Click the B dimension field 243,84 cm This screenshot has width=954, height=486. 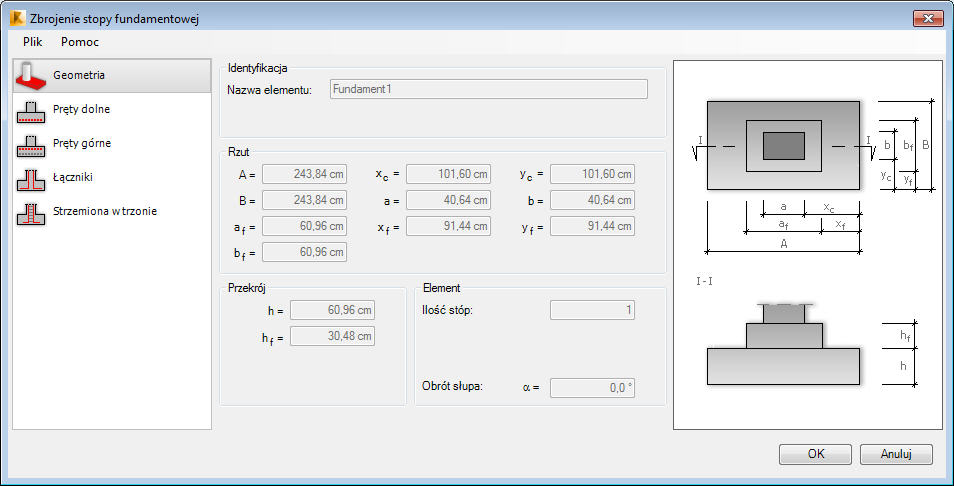click(x=304, y=200)
